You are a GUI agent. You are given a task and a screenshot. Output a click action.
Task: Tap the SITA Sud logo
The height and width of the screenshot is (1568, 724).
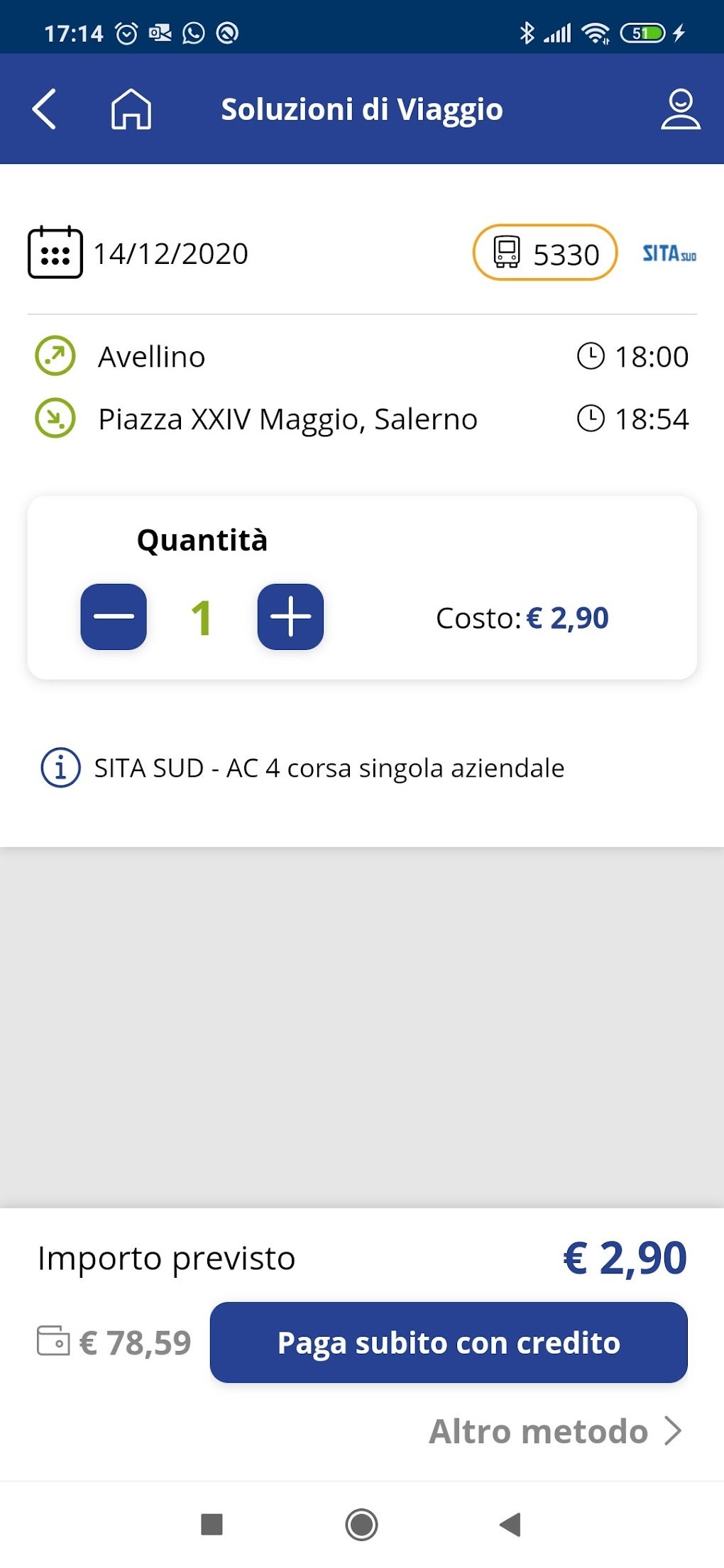coord(669,253)
